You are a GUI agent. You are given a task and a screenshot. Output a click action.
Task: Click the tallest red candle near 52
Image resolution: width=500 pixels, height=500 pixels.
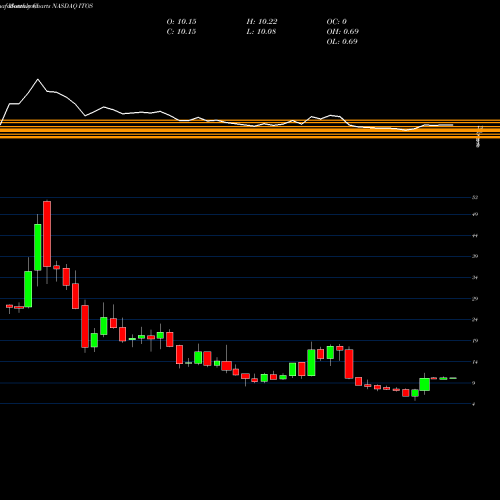pyautogui.click(x=47, y=234)
